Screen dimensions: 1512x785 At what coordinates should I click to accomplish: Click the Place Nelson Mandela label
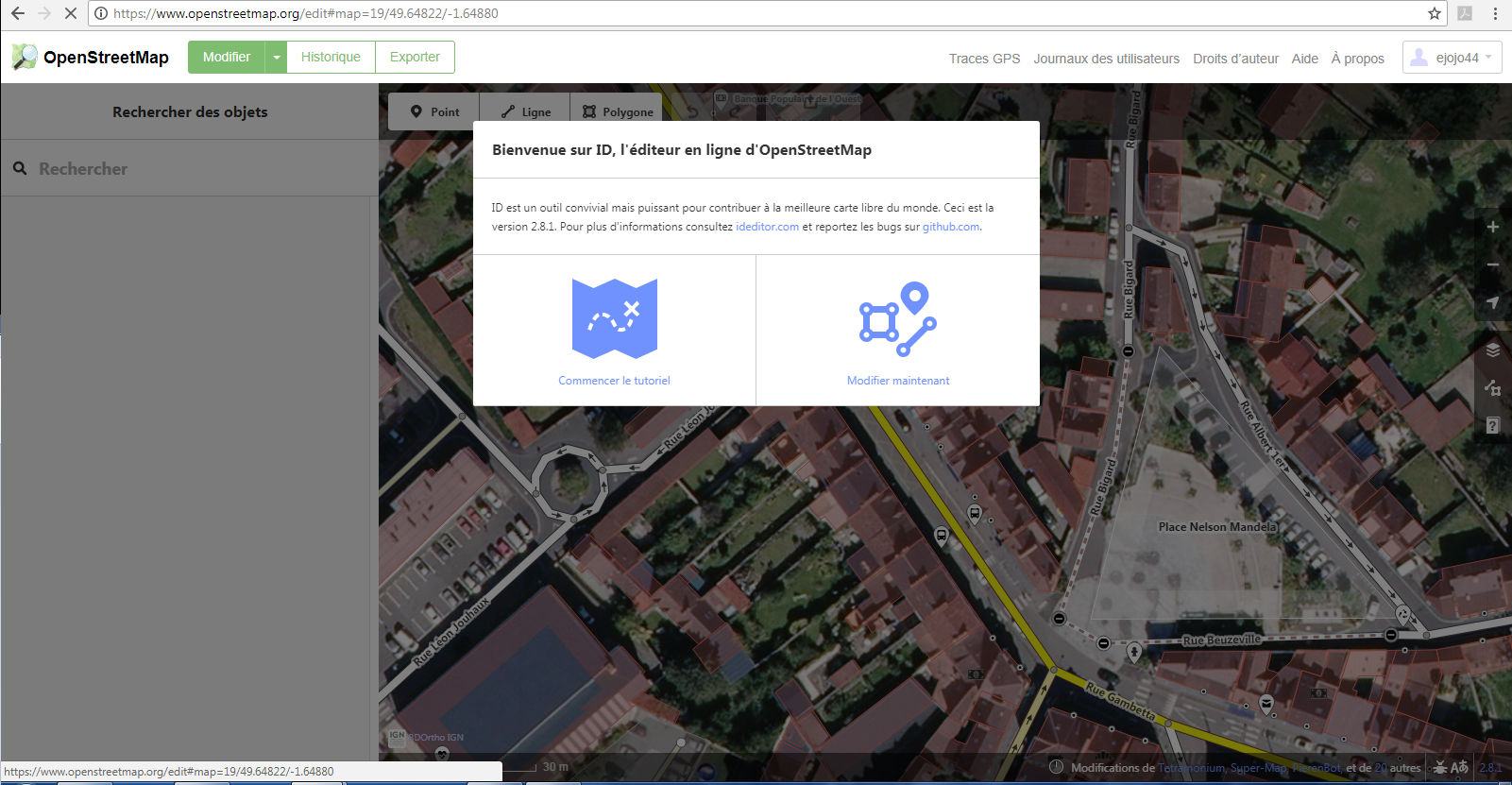click(x=1217, y=527)
